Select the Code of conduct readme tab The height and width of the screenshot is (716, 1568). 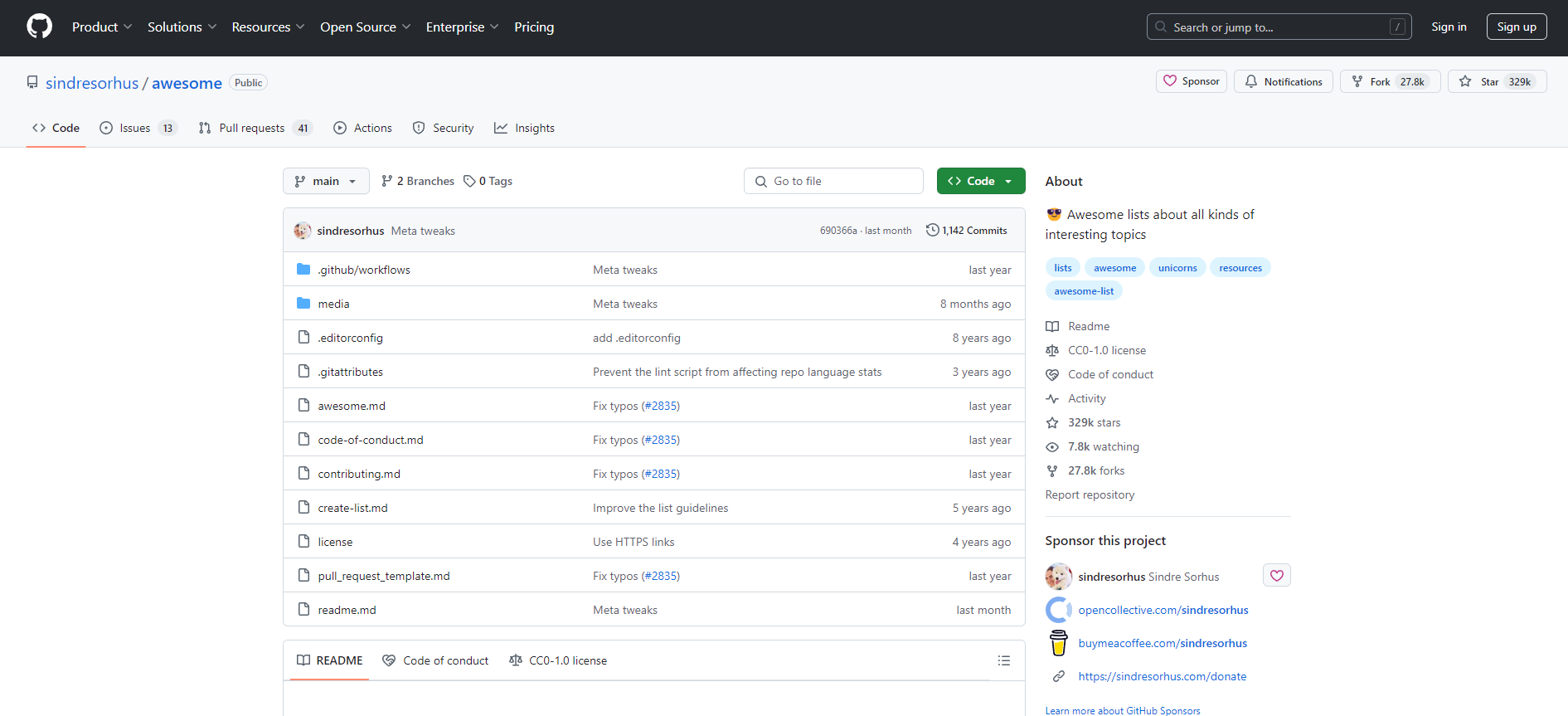coord(435,660)
